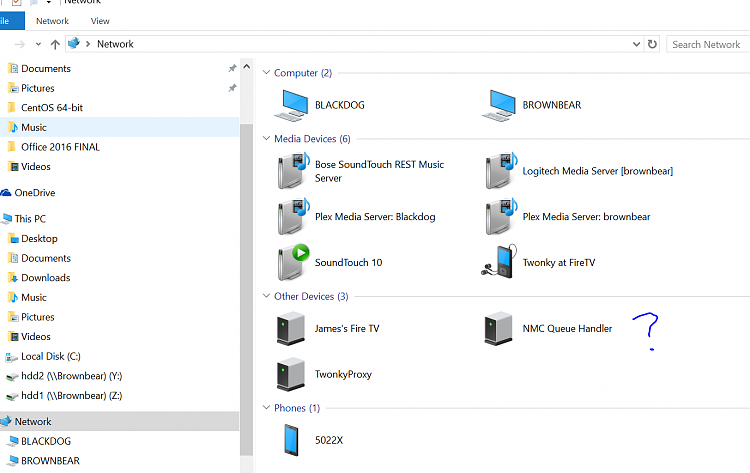Expand the address path chevron before Network
This screenshot has width=750, height=473.
(x=88, y=44)
